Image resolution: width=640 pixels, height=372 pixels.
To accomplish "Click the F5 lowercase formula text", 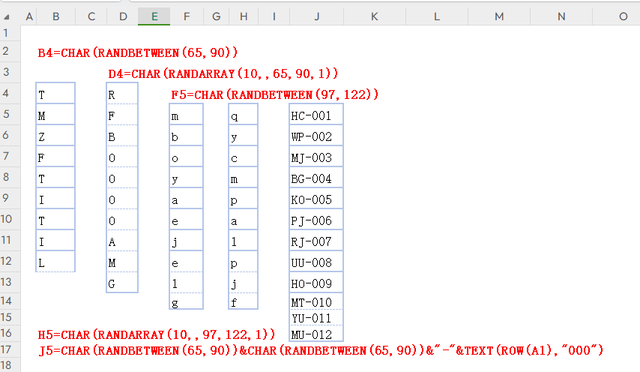I will click(x=275, y=95).
